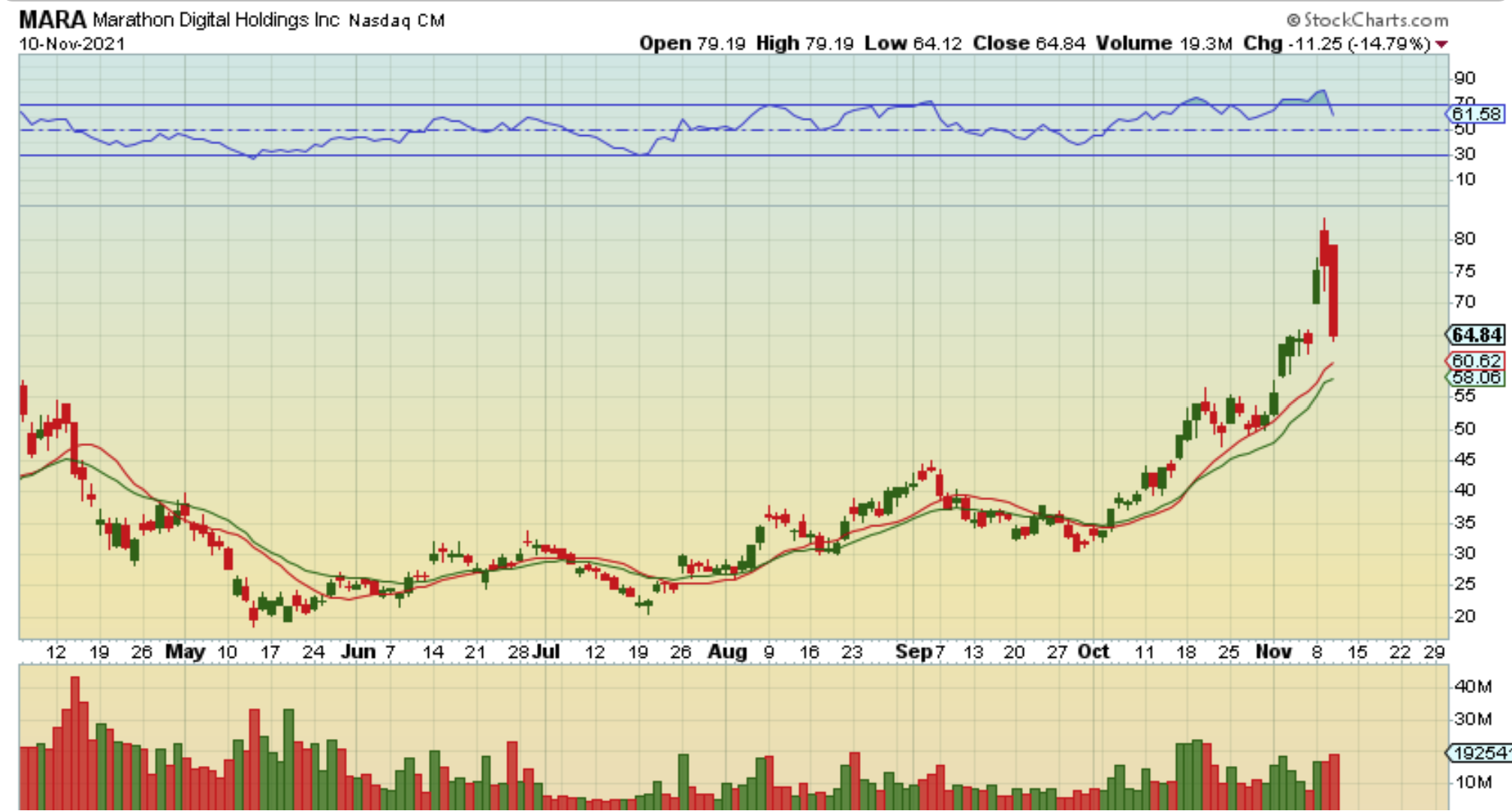The image size is (1512, 811).
Task: Click the red 60.62 moving average tag
Action: [x=1476, y=361]
